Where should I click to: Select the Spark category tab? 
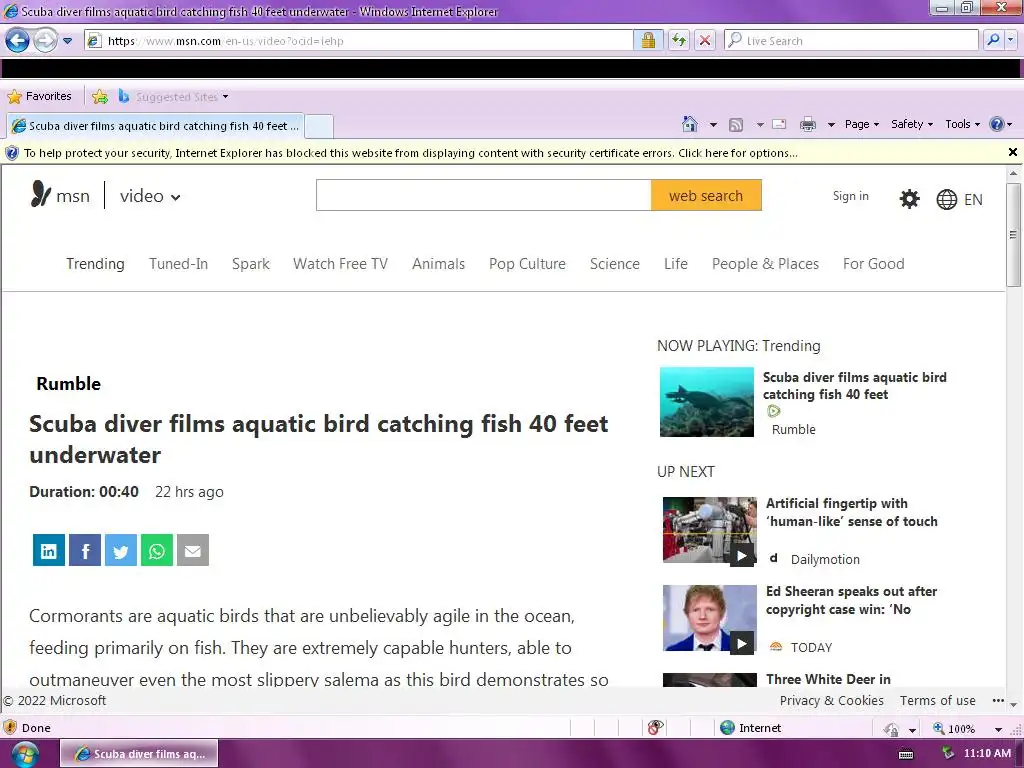click(251, 264)
